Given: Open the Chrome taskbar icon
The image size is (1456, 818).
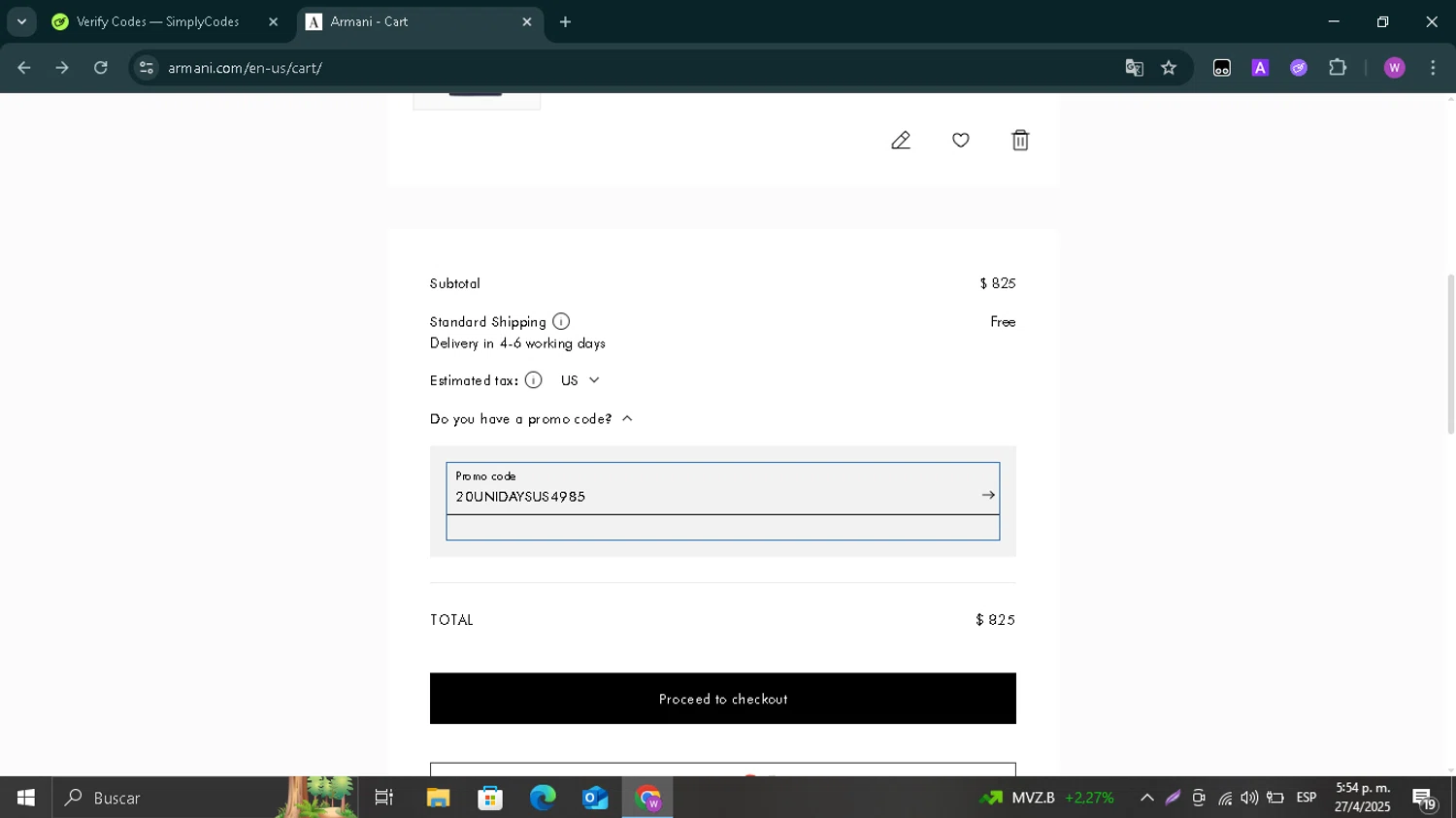Looking at the screenshot, I should tap(647, 798).
